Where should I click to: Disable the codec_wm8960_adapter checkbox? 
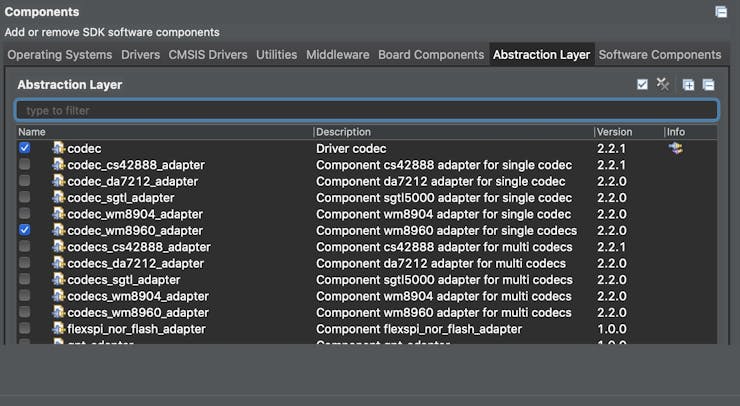(24, 230)
